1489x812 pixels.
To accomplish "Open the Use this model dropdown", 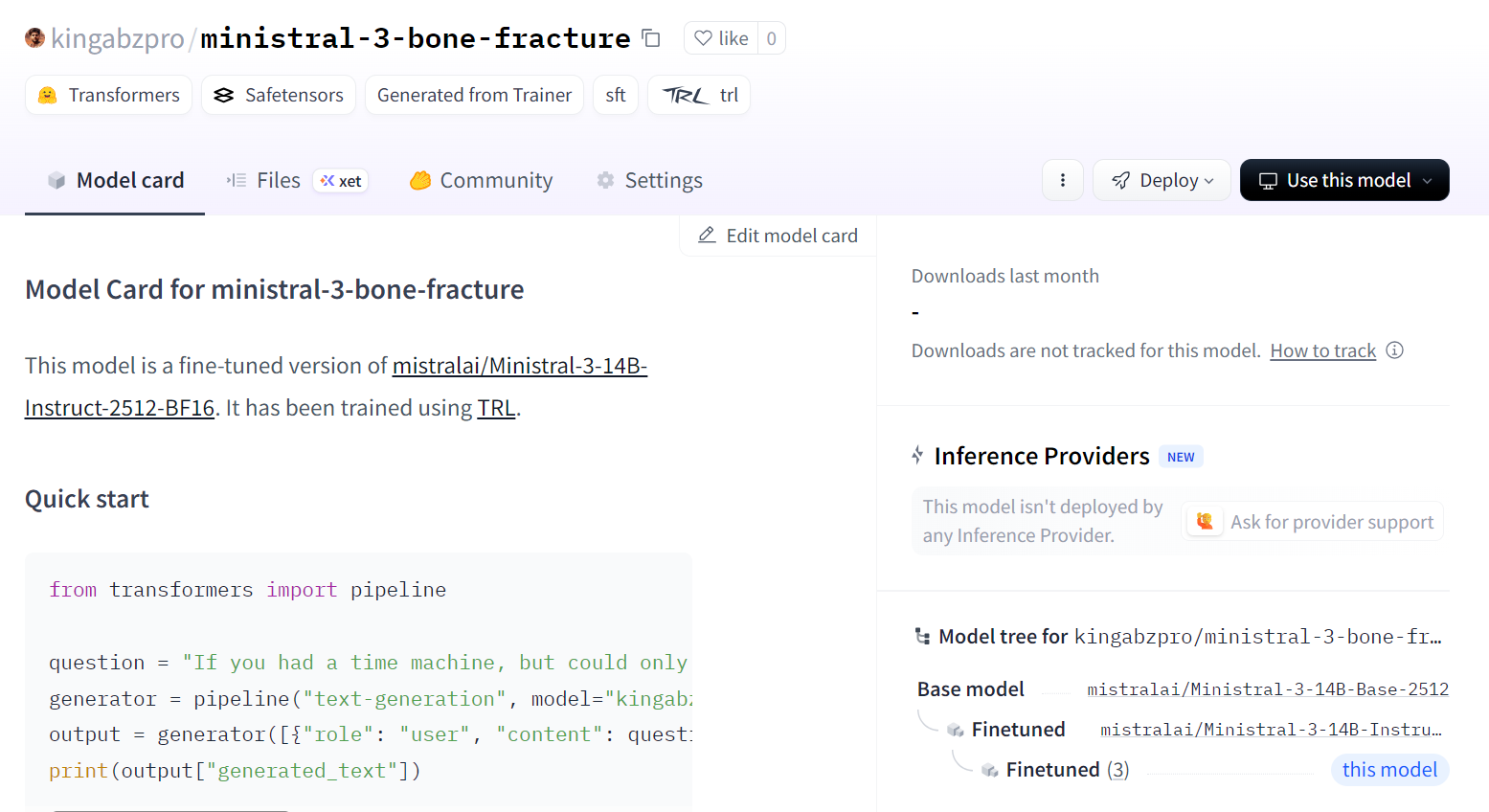I will point(1343,180).
